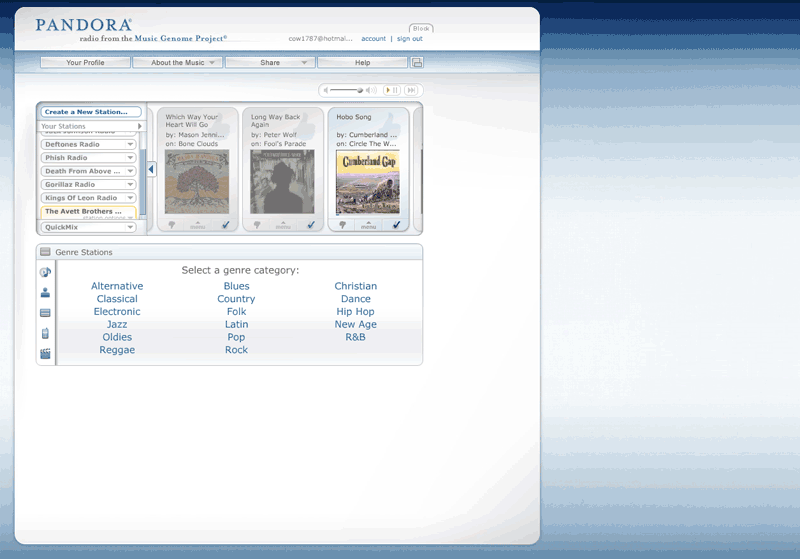Image resolution: width=800 pixels, height=559 pixels.
Task: Select the music disc sidebar icon
Action: (45, 272)
